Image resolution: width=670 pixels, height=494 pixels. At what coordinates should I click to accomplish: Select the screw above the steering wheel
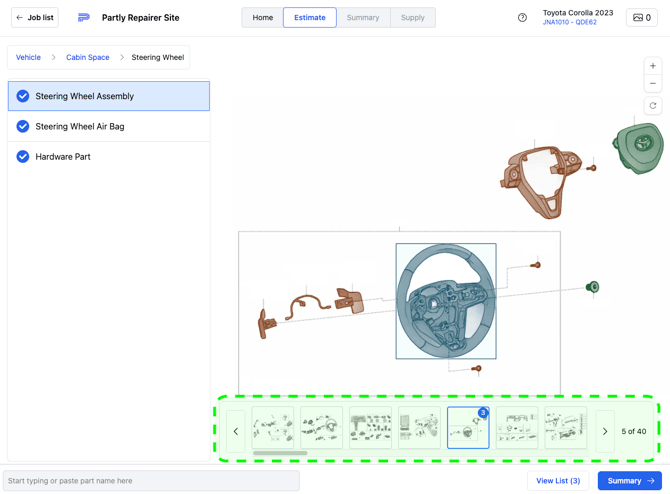point(536,265)
